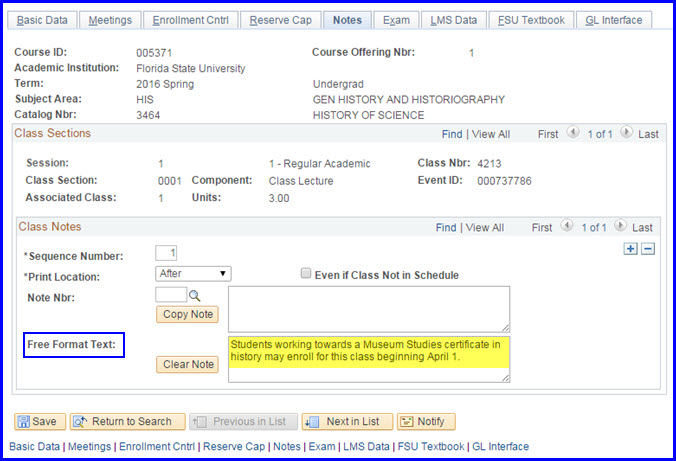Click the Save button
The width and height of the screenshot is (676, 461).
[40, 421]
